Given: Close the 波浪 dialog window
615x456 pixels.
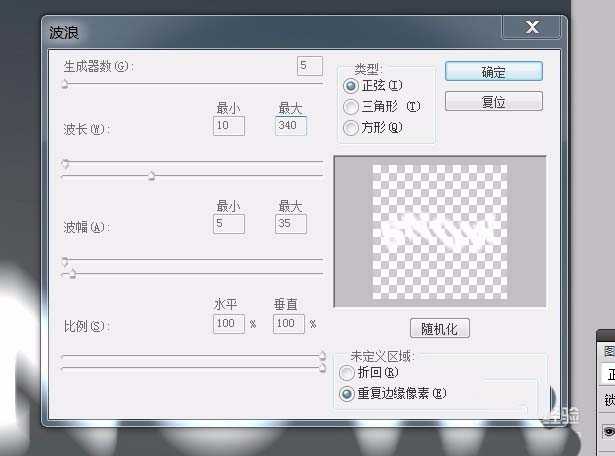Looking at the screenshot, I should click(x=535, y=29).
